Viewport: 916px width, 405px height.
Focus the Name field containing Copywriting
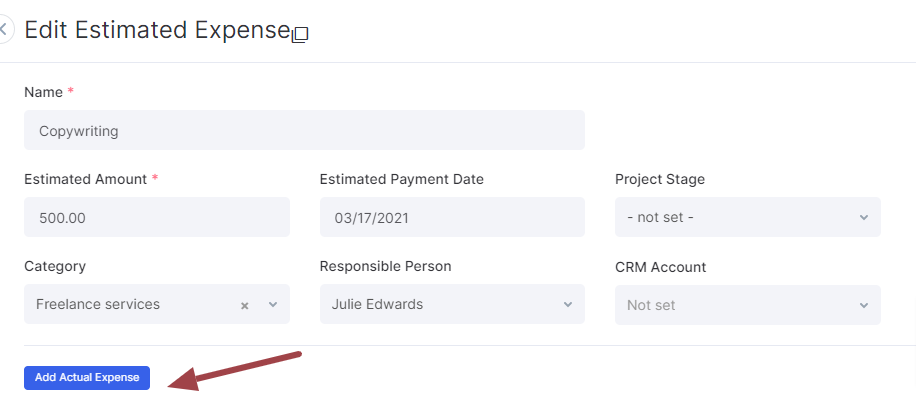coord(304,130)
